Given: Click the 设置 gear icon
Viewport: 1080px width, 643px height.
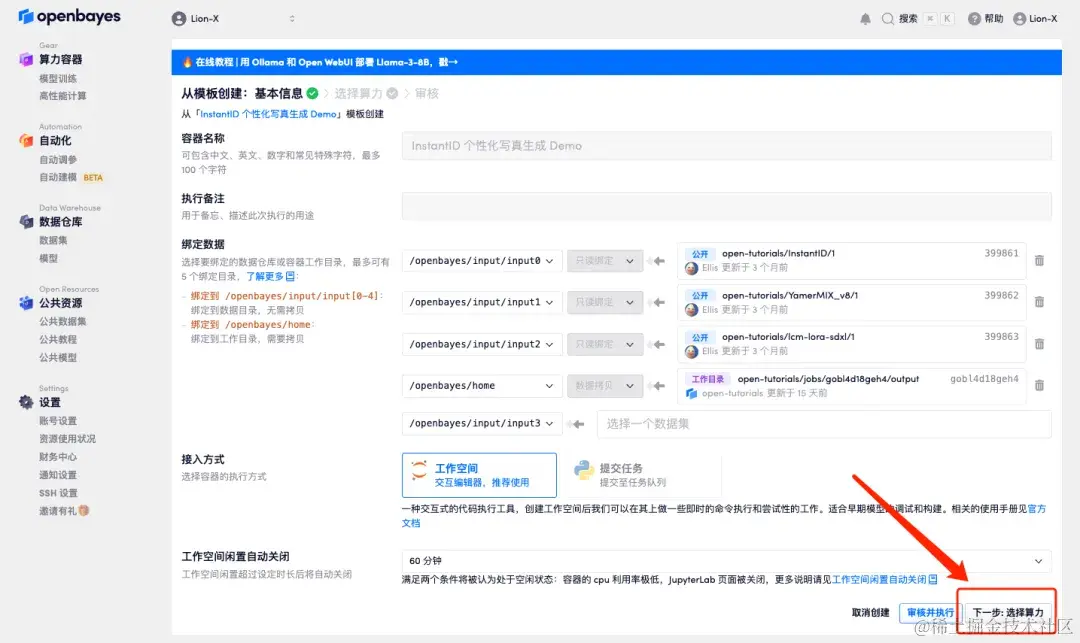Looking at the screenshot, I should pos(26,402).
